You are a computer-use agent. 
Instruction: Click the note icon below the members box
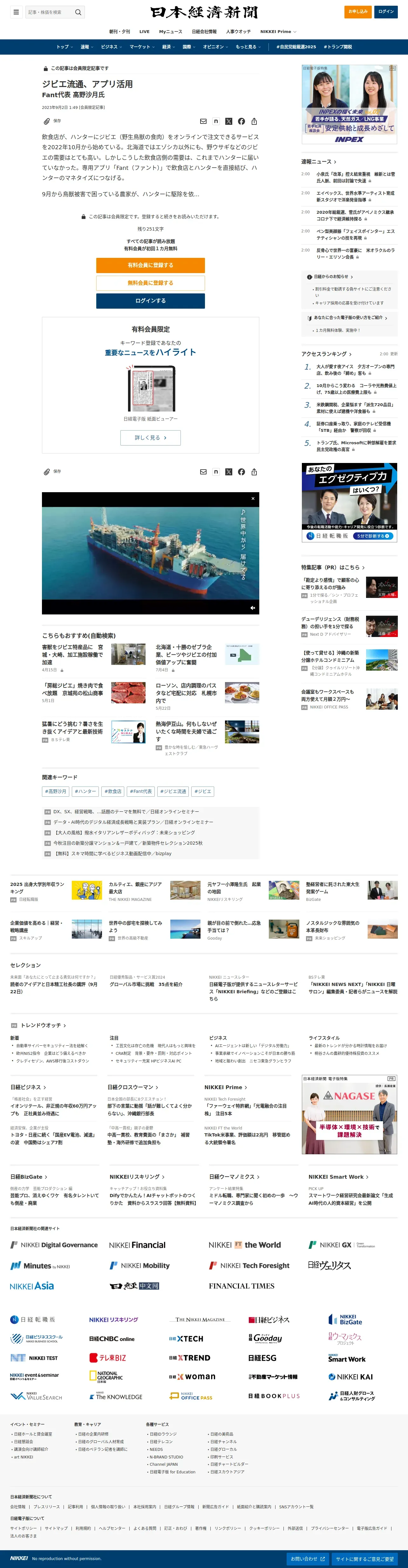point(215,472)
